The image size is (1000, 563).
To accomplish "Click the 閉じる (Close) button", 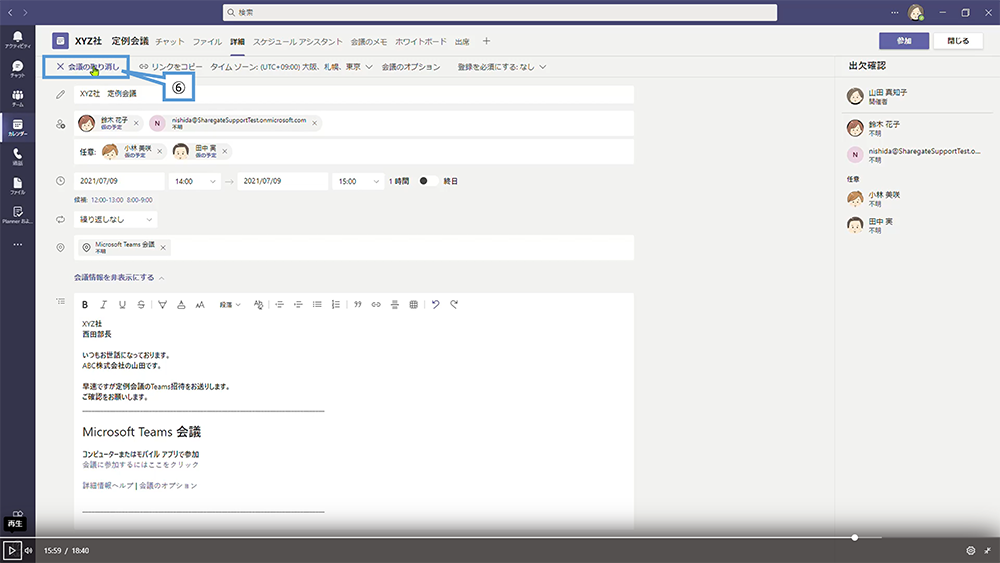I will pyautogui.click(x=958, y=41).
